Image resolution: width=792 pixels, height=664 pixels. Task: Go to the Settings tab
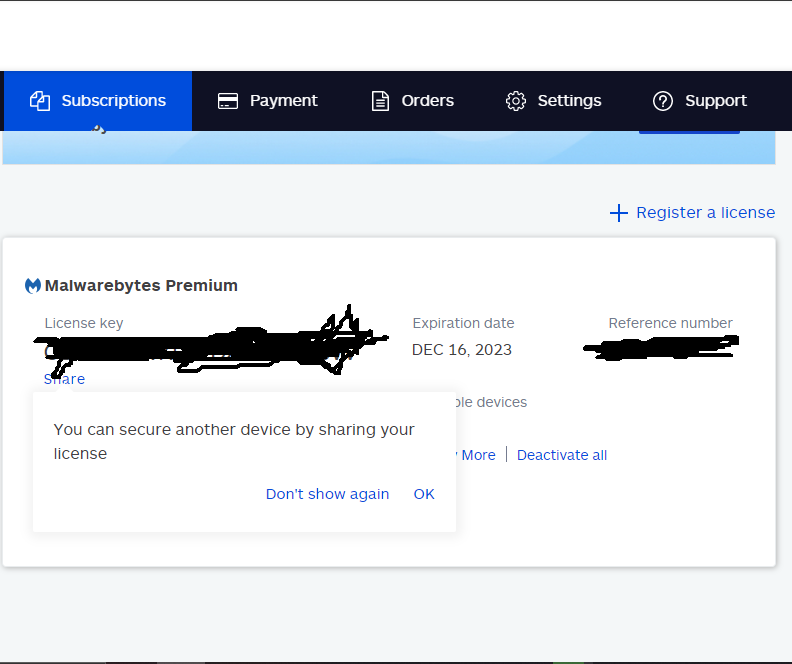[x=553, y=101]
